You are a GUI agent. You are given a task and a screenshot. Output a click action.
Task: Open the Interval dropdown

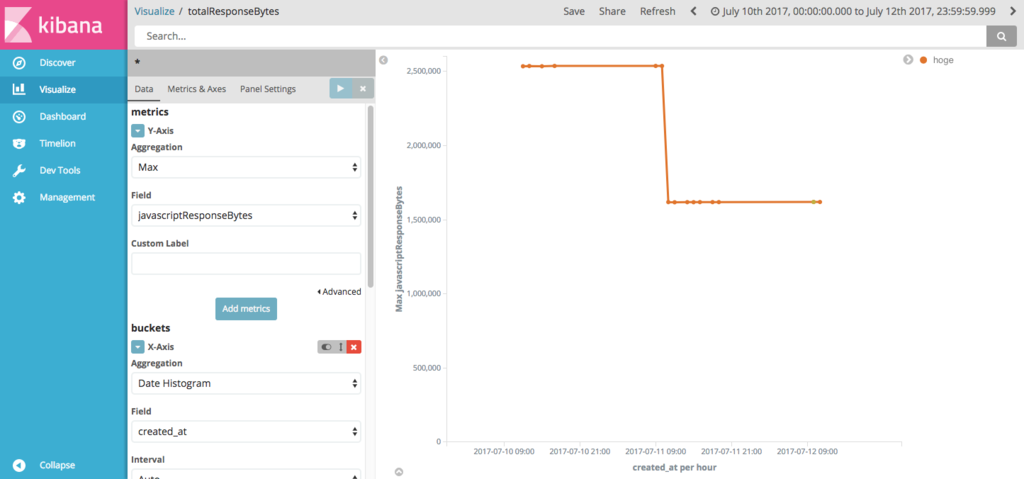tap(246, 474)
